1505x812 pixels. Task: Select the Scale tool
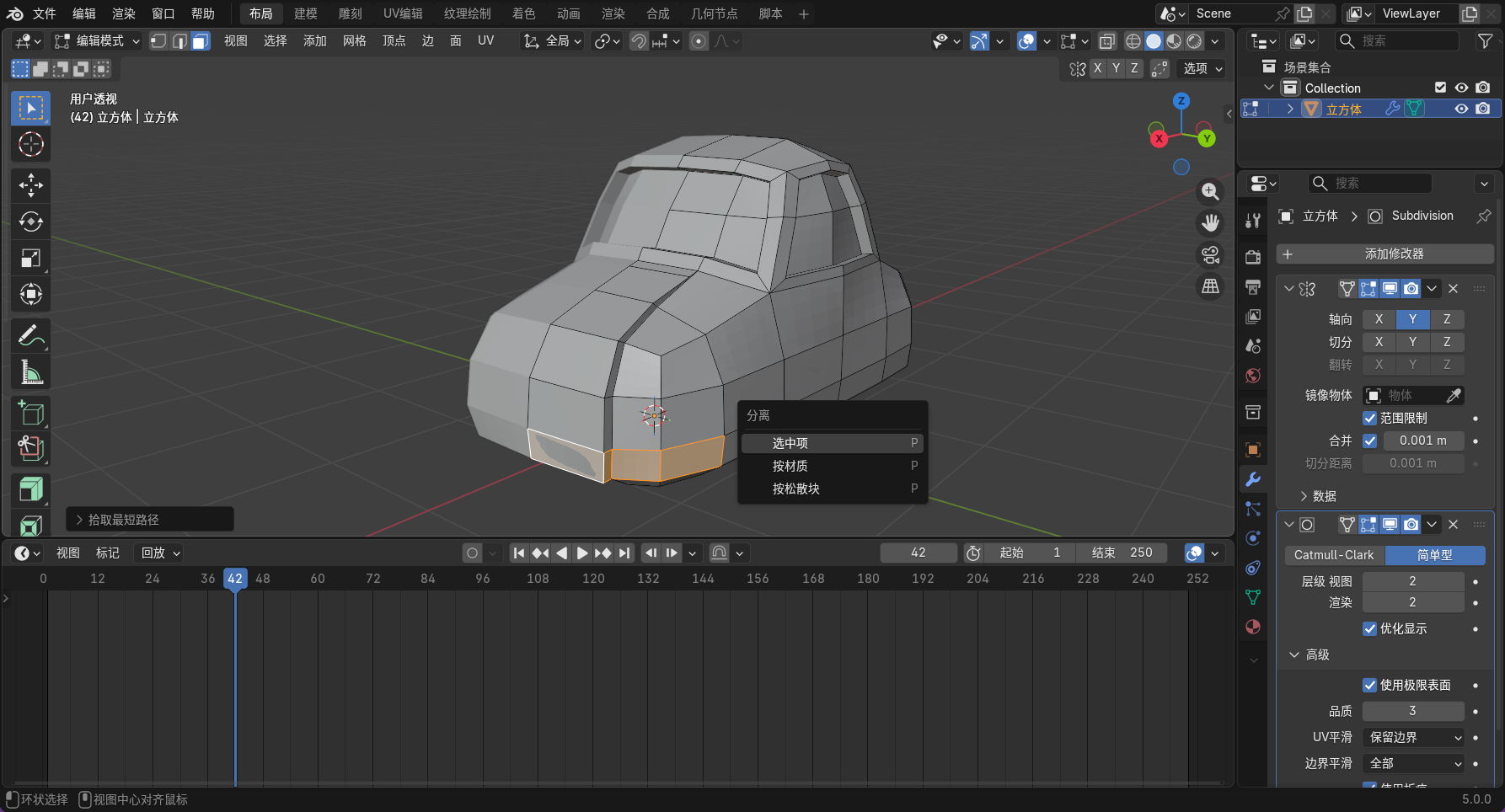(31, 258)
